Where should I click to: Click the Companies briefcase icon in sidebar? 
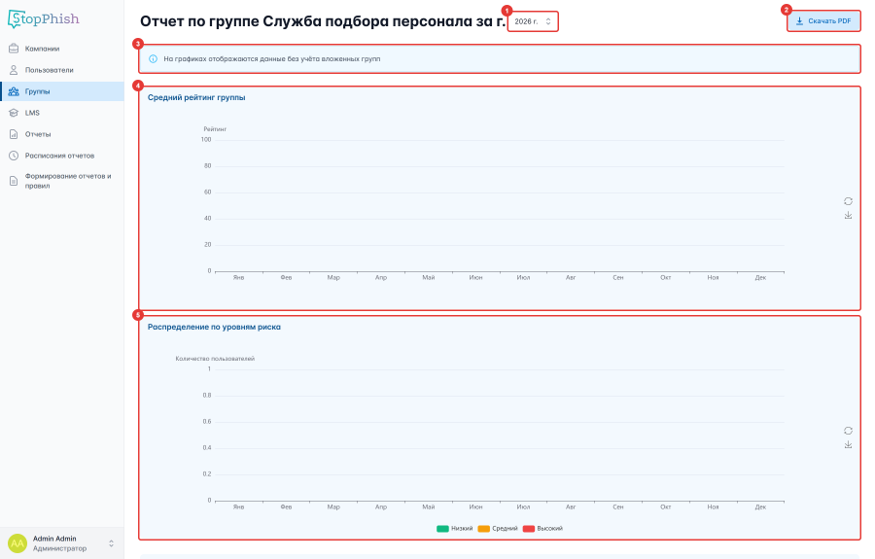click(14, 49)
